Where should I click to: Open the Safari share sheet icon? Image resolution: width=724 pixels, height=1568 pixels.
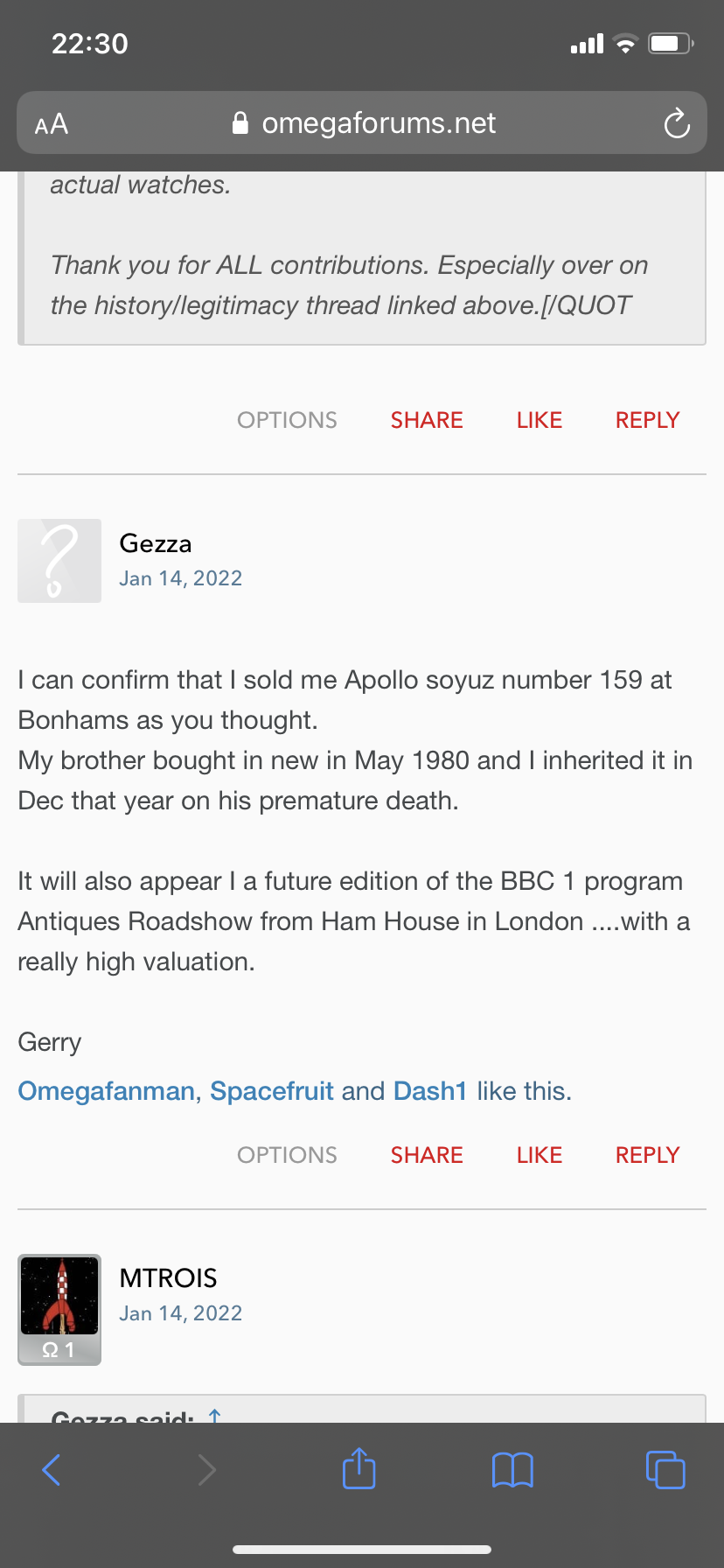click(359, 1468)
